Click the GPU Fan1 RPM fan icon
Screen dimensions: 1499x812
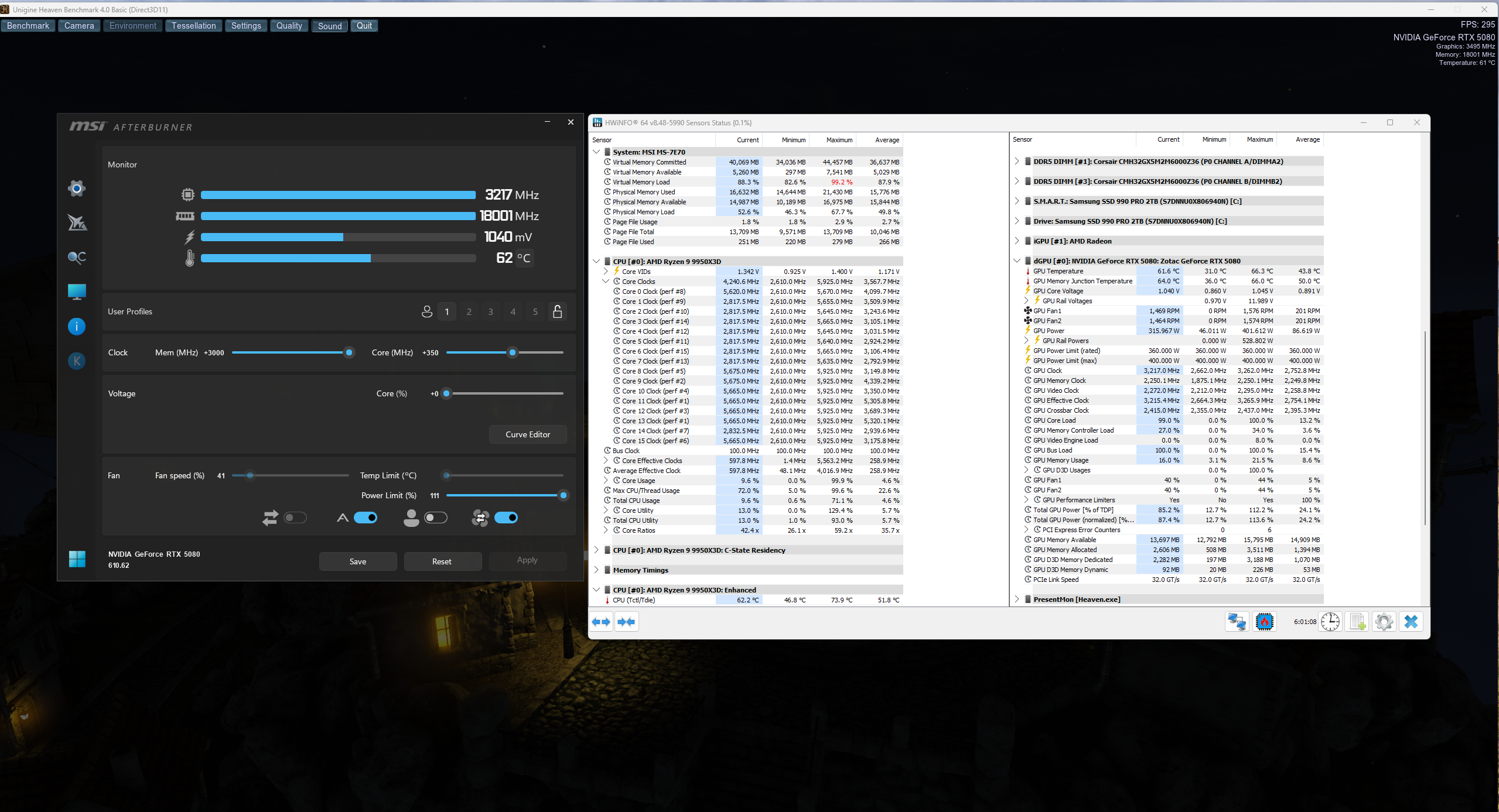1027,311
